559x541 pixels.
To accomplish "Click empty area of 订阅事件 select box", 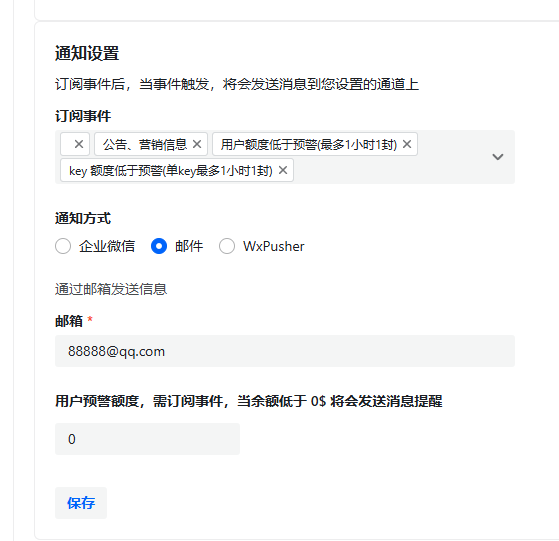I will pos(392,170).
